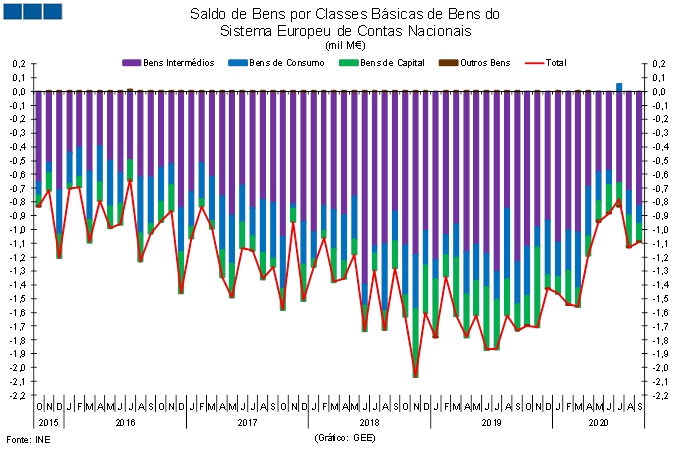Click the blue Bens de Consumo legend swatch
Screen dimensions: 680x450
coord(238,63)
